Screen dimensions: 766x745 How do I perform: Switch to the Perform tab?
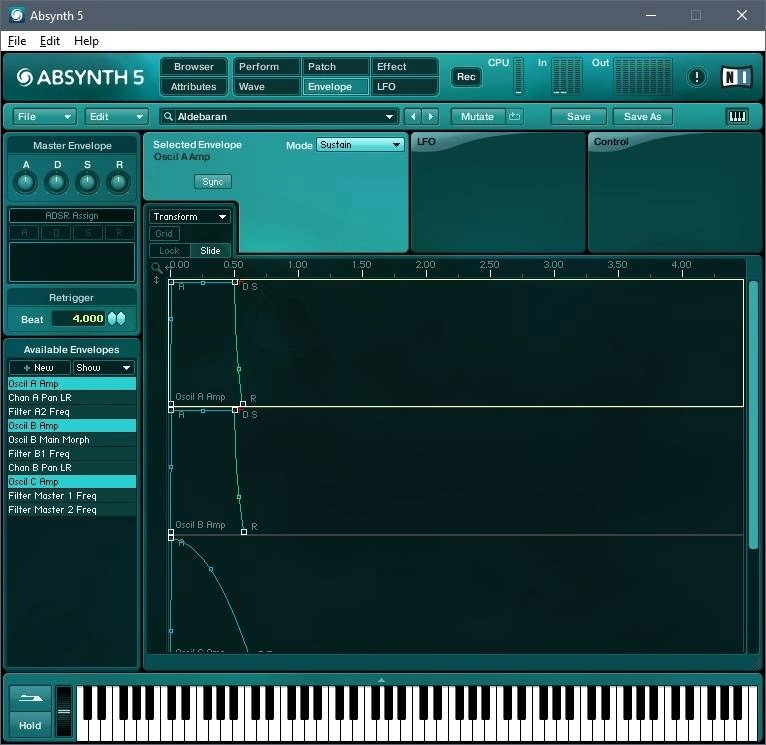click(266, 66)
